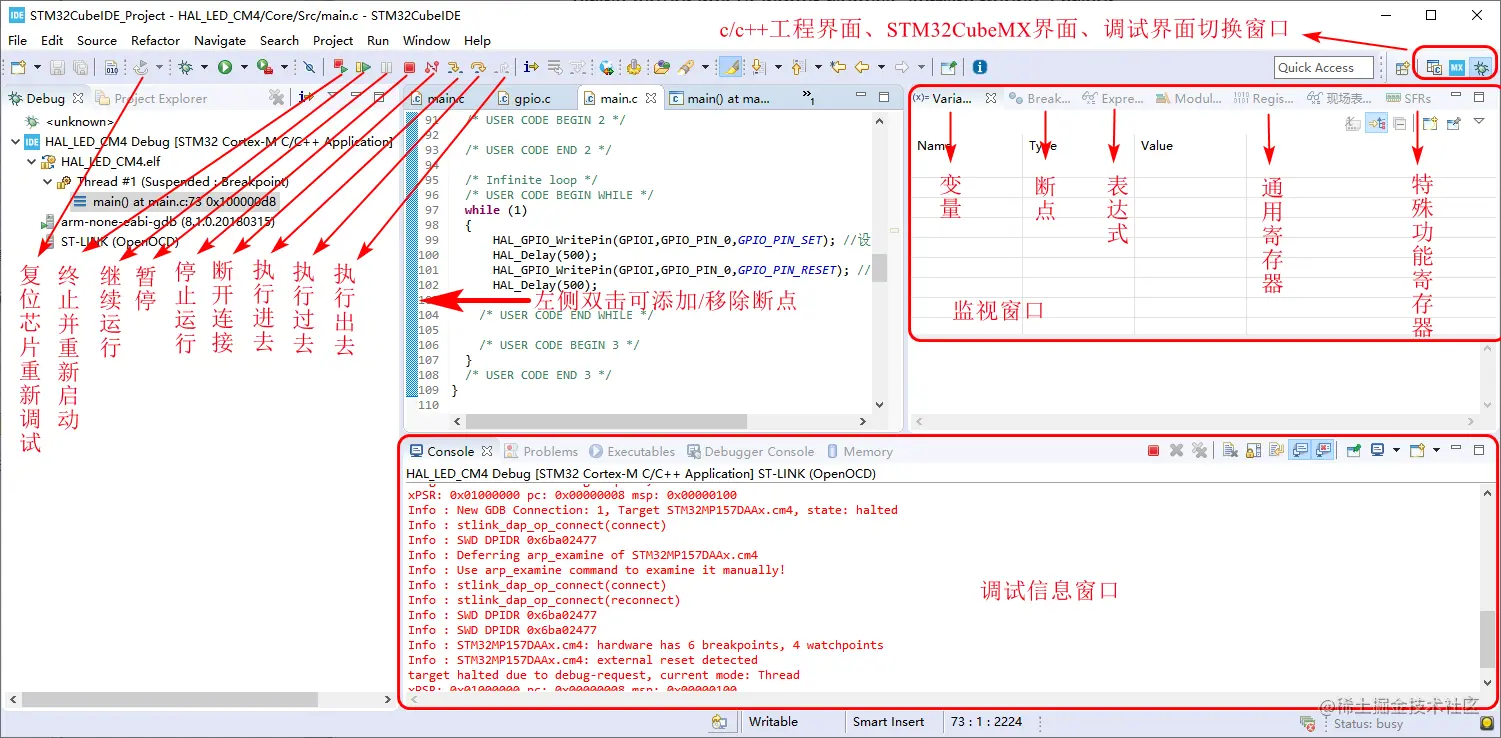Click the Disconnect toolbar icon

click(432, 67)
